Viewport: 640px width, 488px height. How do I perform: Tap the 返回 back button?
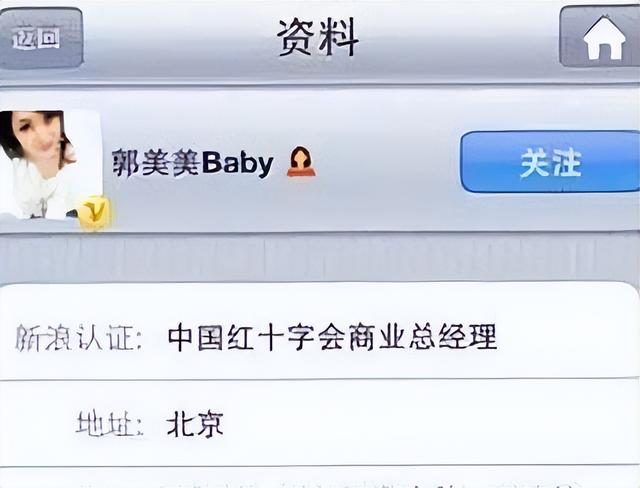coord(41,38)
